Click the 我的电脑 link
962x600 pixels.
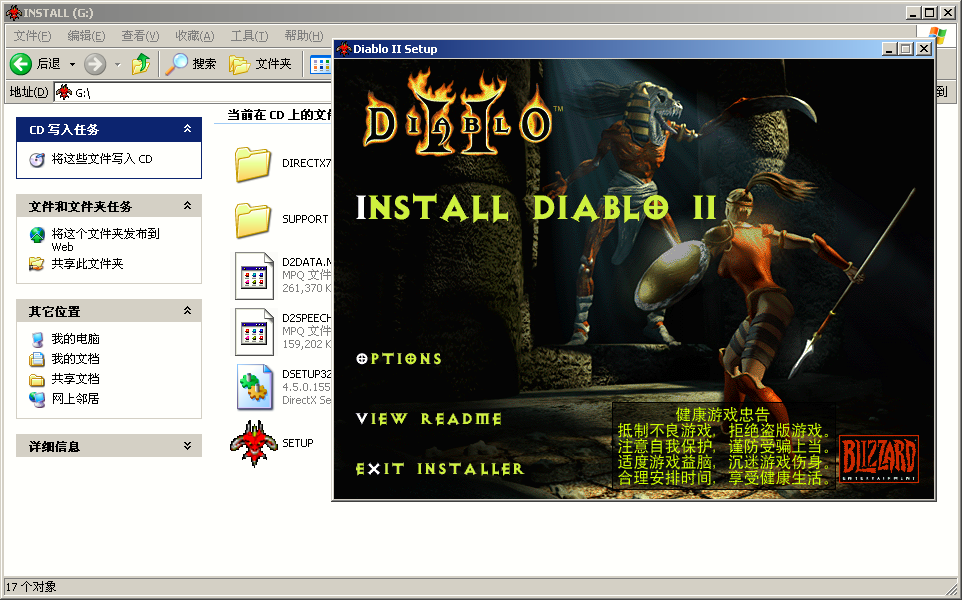[75, 339]
